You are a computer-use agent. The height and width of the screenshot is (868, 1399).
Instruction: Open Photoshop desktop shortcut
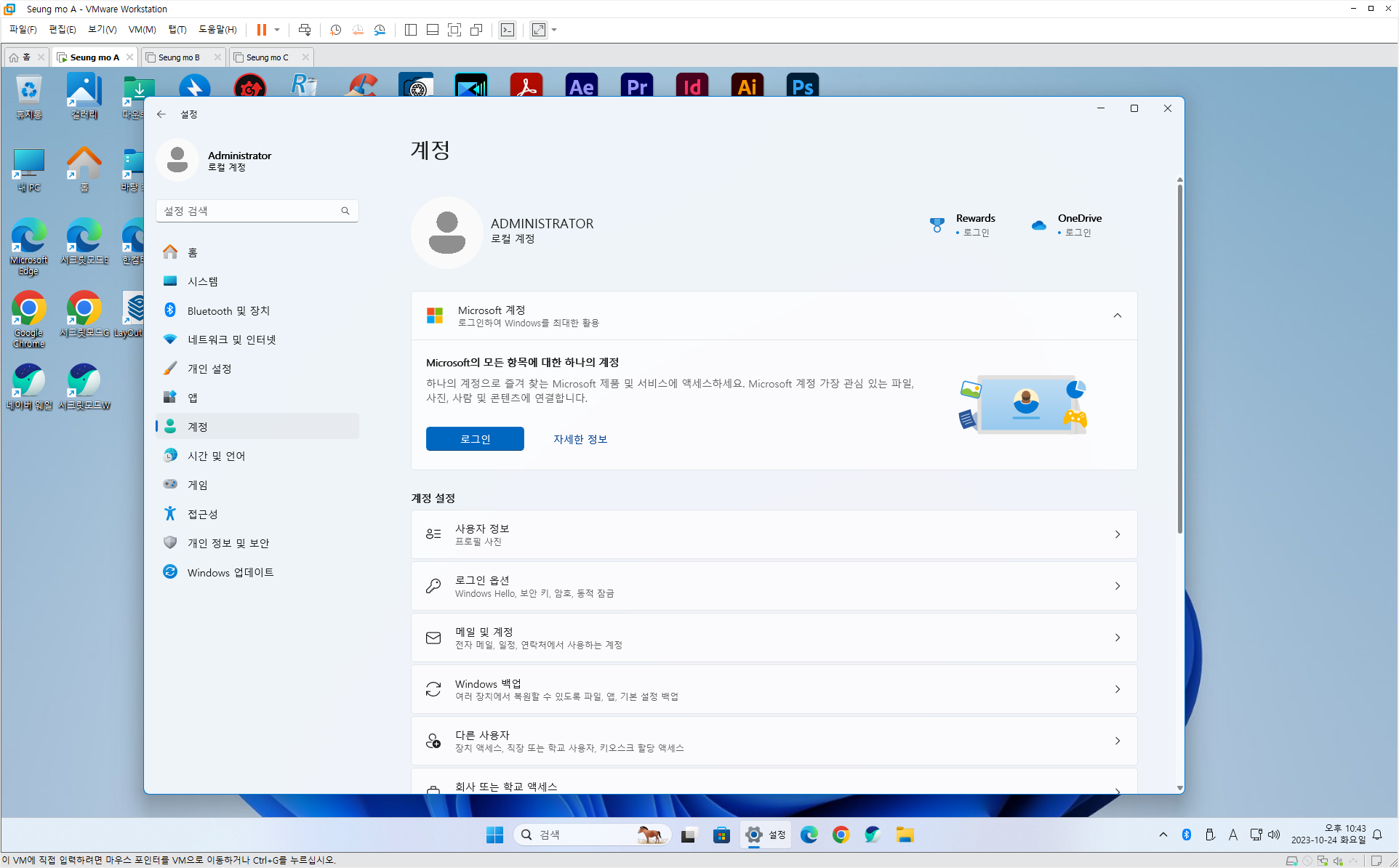coord(802,86)
